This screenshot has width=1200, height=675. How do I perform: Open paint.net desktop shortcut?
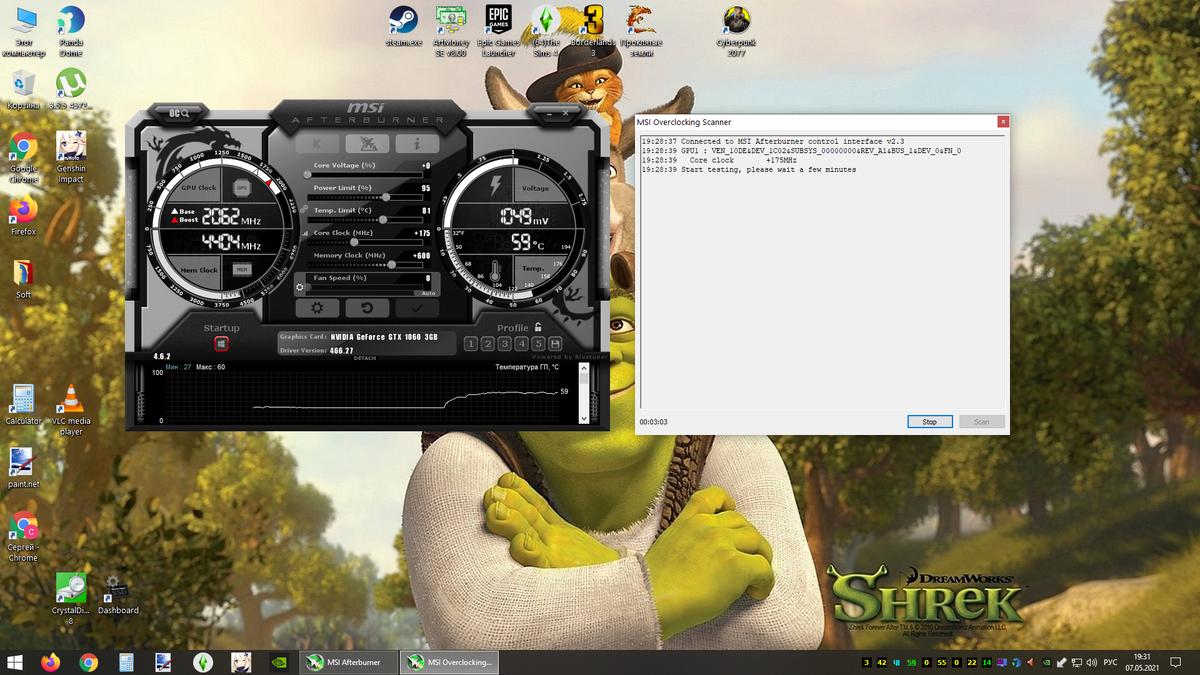click(23, 468)
